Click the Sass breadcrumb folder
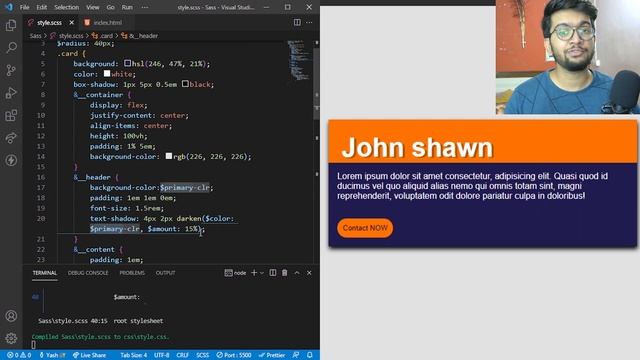The width and height of the screenshot is (640, 360). (35, 36)
